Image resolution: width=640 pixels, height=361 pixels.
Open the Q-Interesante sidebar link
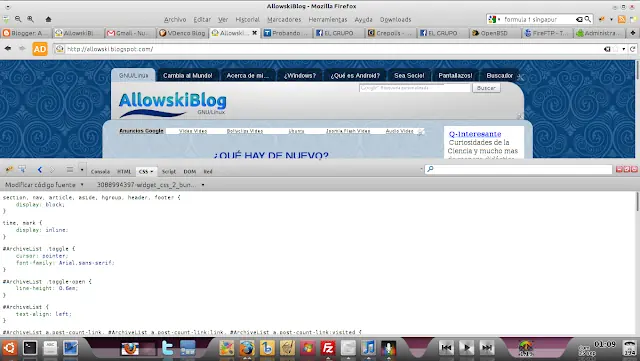475,134
